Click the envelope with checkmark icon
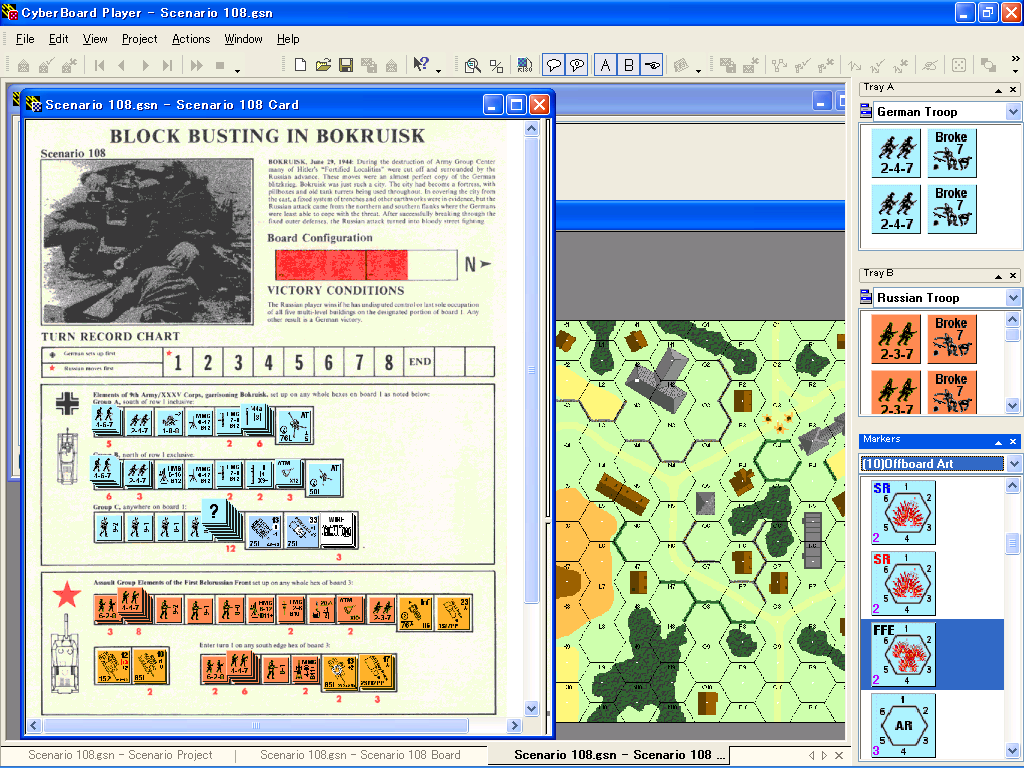This screenshot has height=768, width=1024. (46, 65)
